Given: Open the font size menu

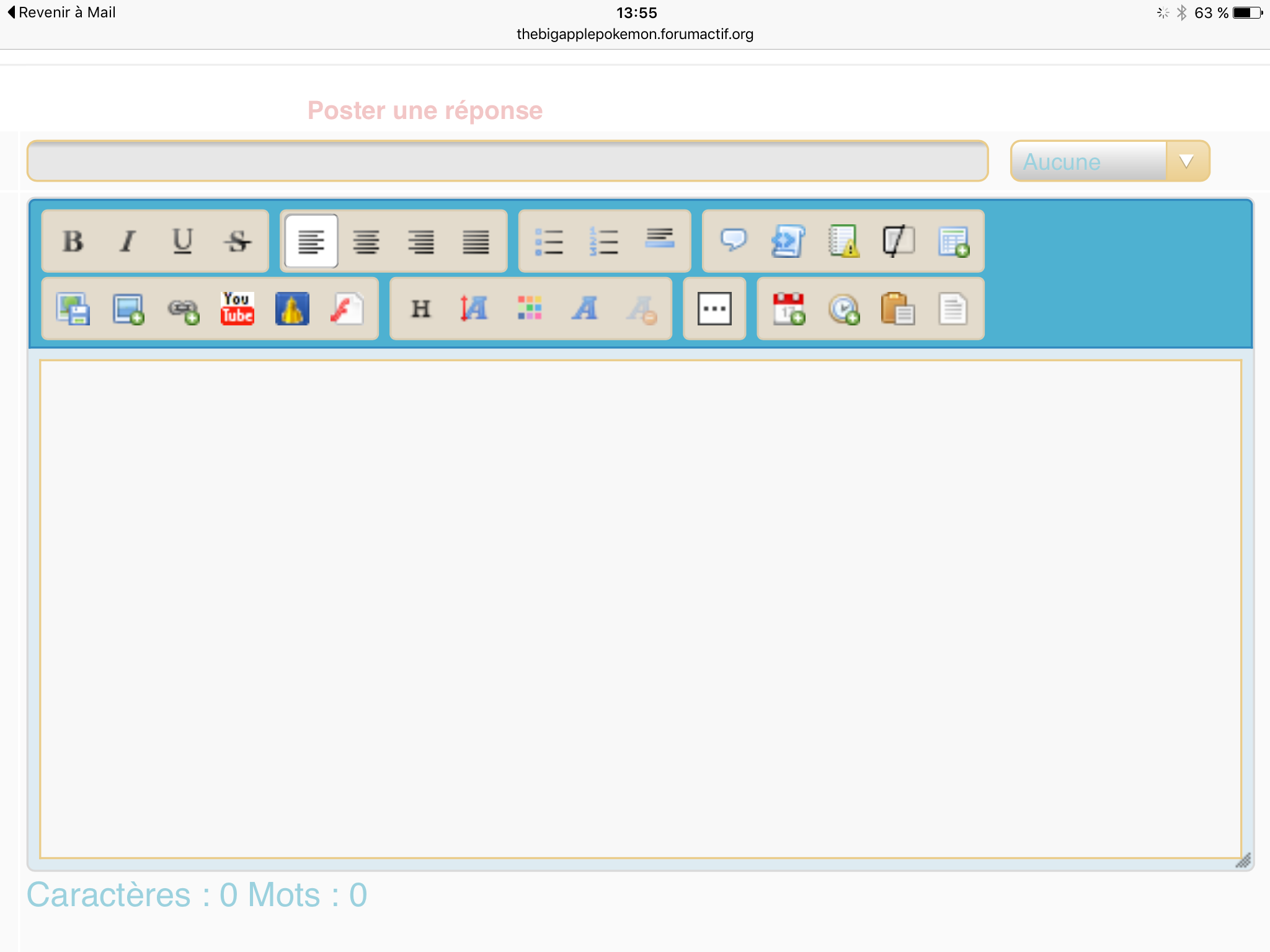Looking at the screenshot, I should tap(474, 309).
